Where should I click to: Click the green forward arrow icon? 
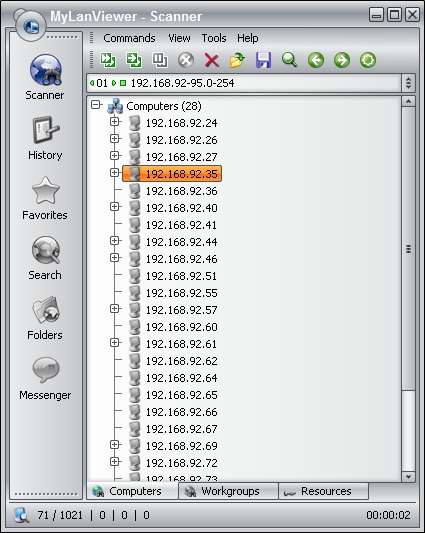[342, 60]
